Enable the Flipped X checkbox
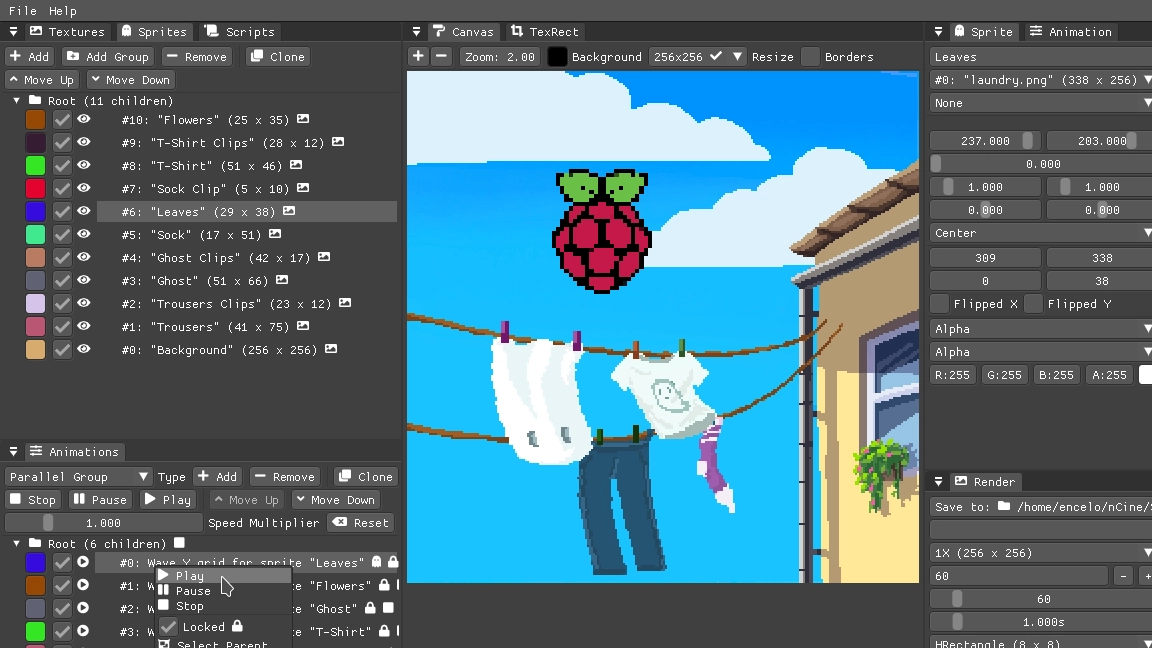Screen dimensions: 1152x648 [940, 303]
